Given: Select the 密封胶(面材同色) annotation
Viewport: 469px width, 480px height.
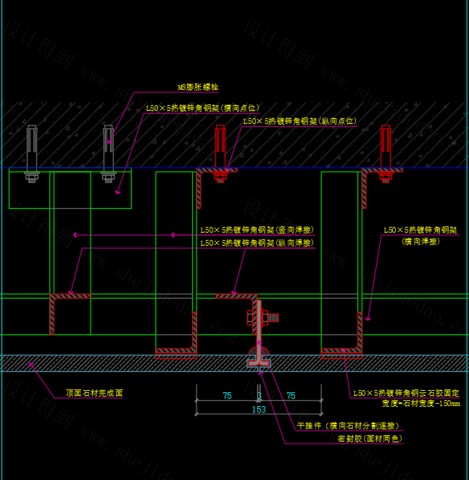Looking at the screenshot, I should tap(370, 439).
